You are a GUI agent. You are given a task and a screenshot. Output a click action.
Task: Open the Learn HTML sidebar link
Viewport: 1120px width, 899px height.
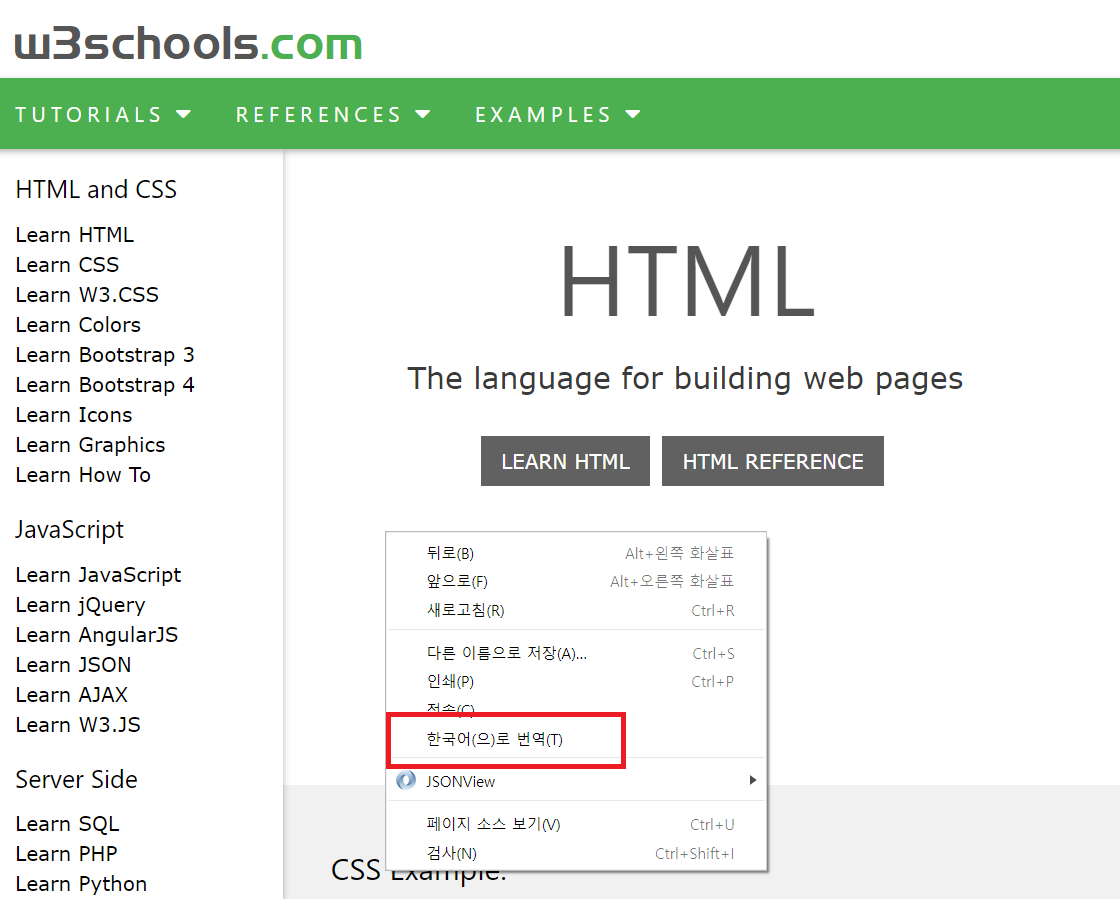pyautogui.click(x=75, y=235)
